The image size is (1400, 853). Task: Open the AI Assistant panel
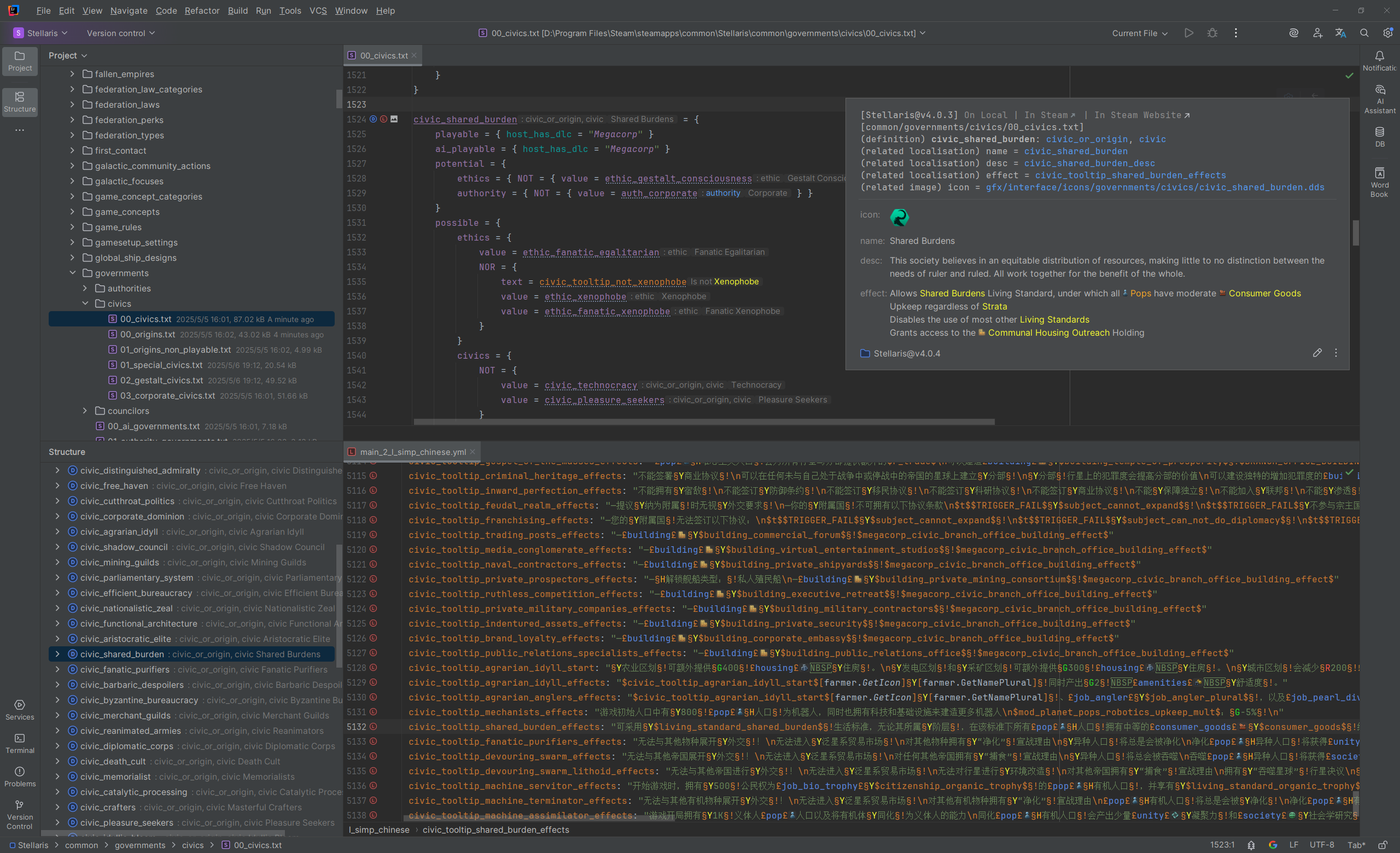point(1380,100)
